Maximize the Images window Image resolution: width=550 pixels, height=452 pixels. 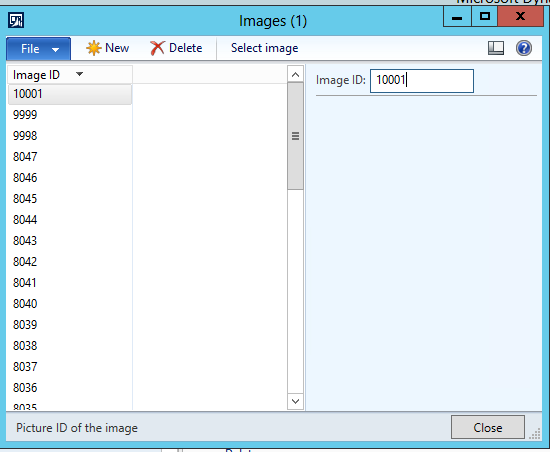(484, 16)
